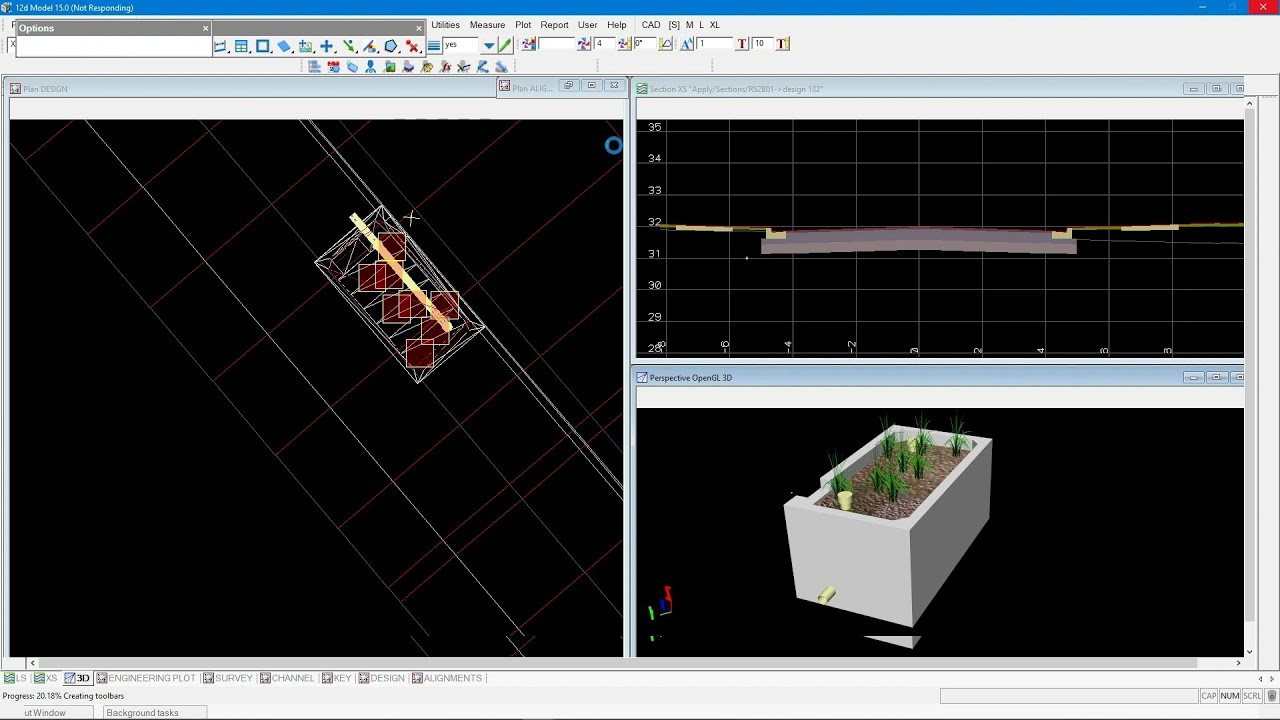Select the 3D bottom tab
Image resolution: width=1280 pixels, height=720 pixels.
(77, 678)
